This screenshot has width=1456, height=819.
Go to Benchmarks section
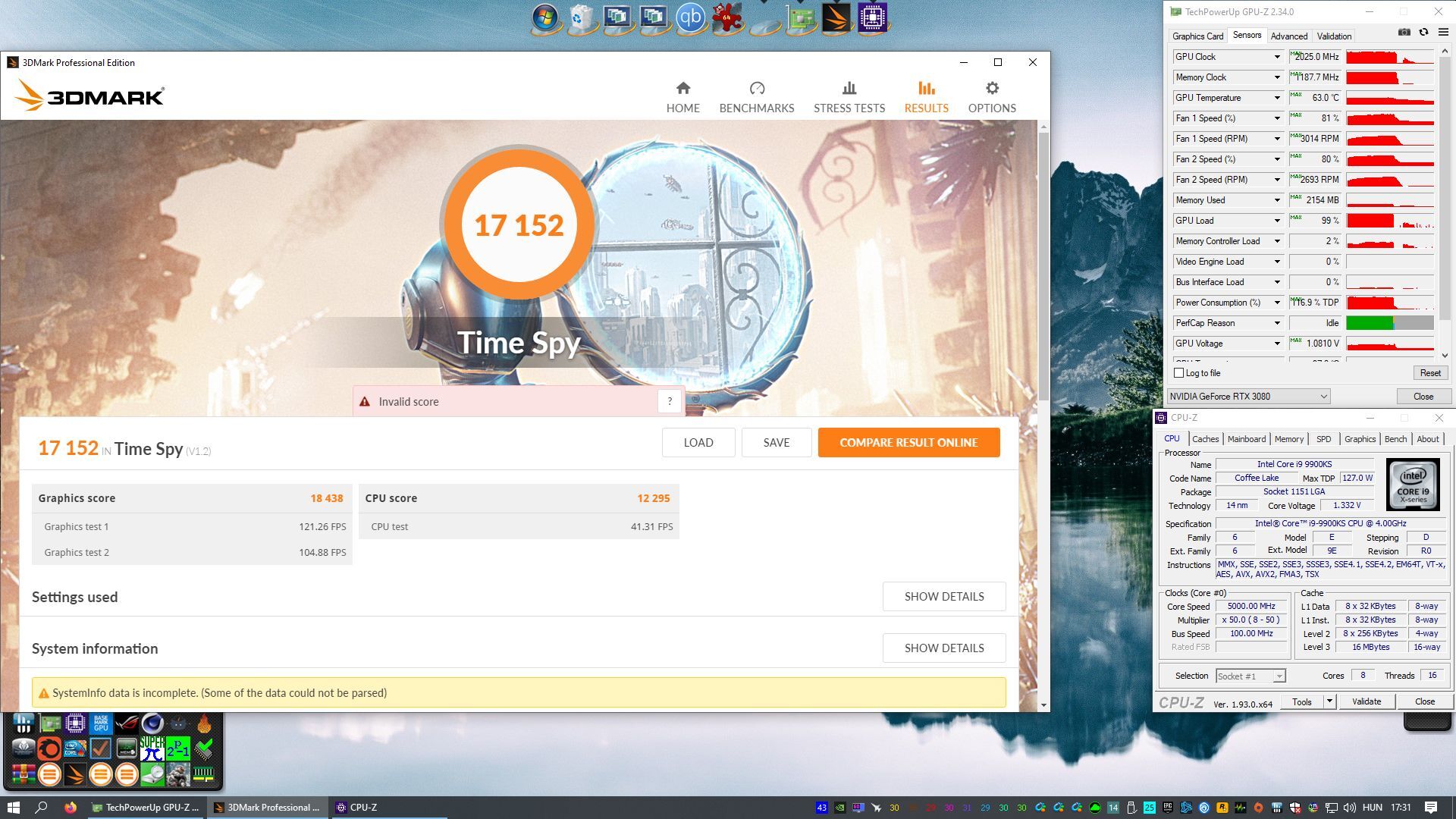[x=756, y=97]
